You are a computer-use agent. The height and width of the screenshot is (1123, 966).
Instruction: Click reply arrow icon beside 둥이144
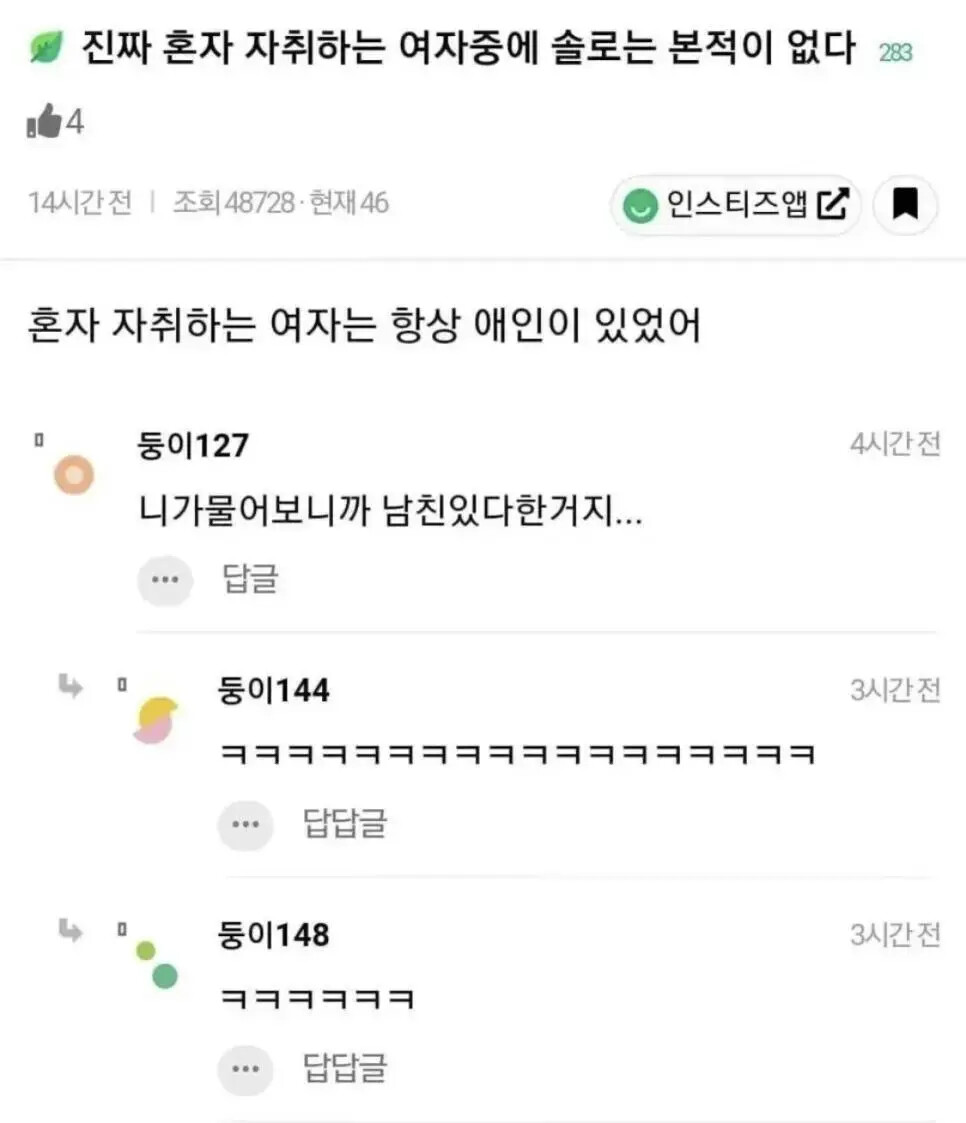coord(71,686)
